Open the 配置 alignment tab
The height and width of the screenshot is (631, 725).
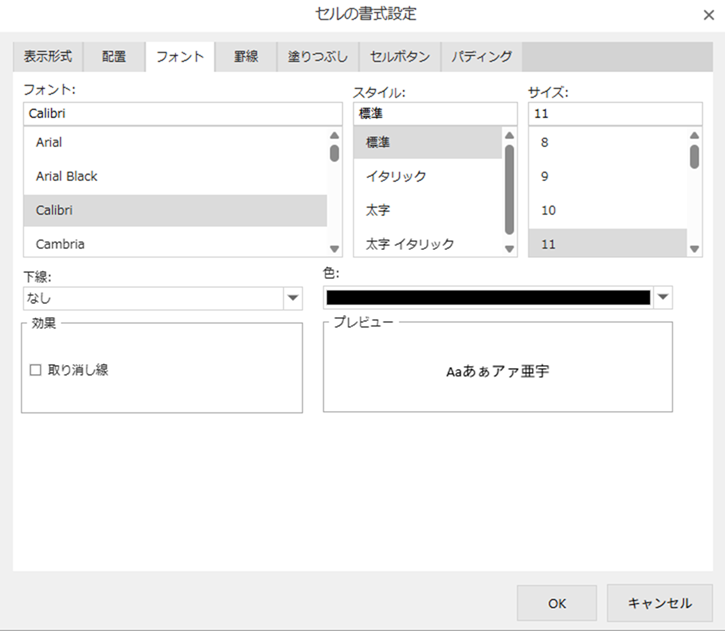(114, 57)
